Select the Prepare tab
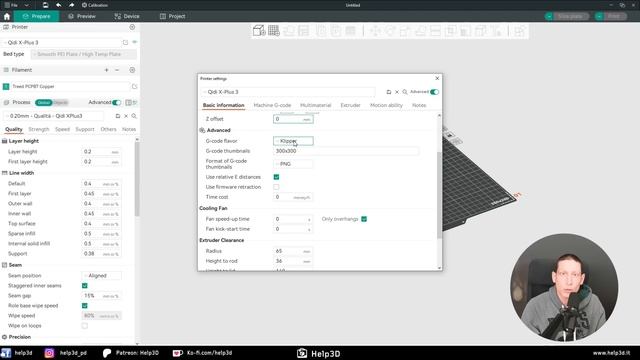 click(x=37, y=16)
